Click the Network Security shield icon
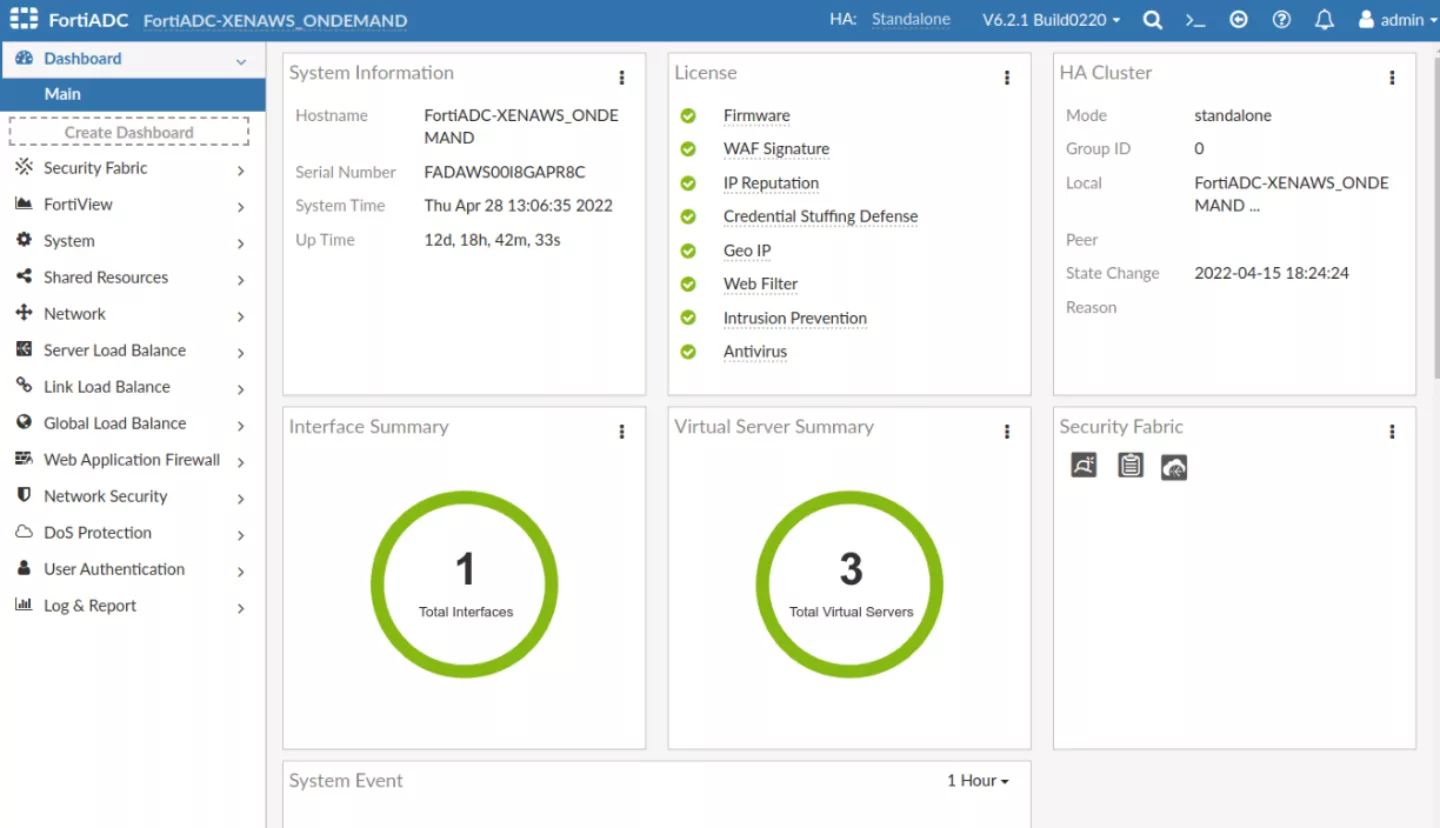Viewport: 1440px width, 828px height. pos(24,495)
